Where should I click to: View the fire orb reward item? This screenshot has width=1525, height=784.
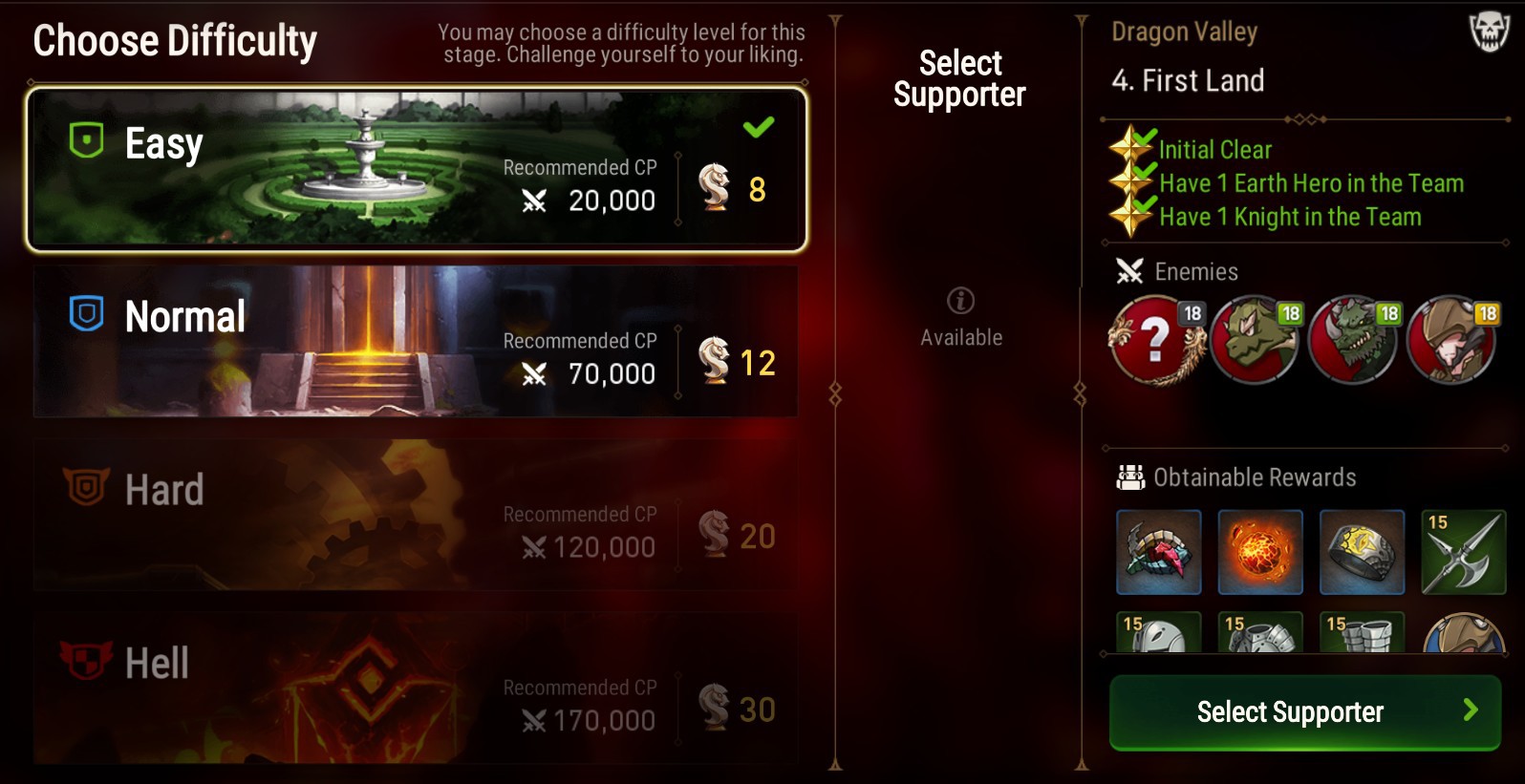(1260, 552)
